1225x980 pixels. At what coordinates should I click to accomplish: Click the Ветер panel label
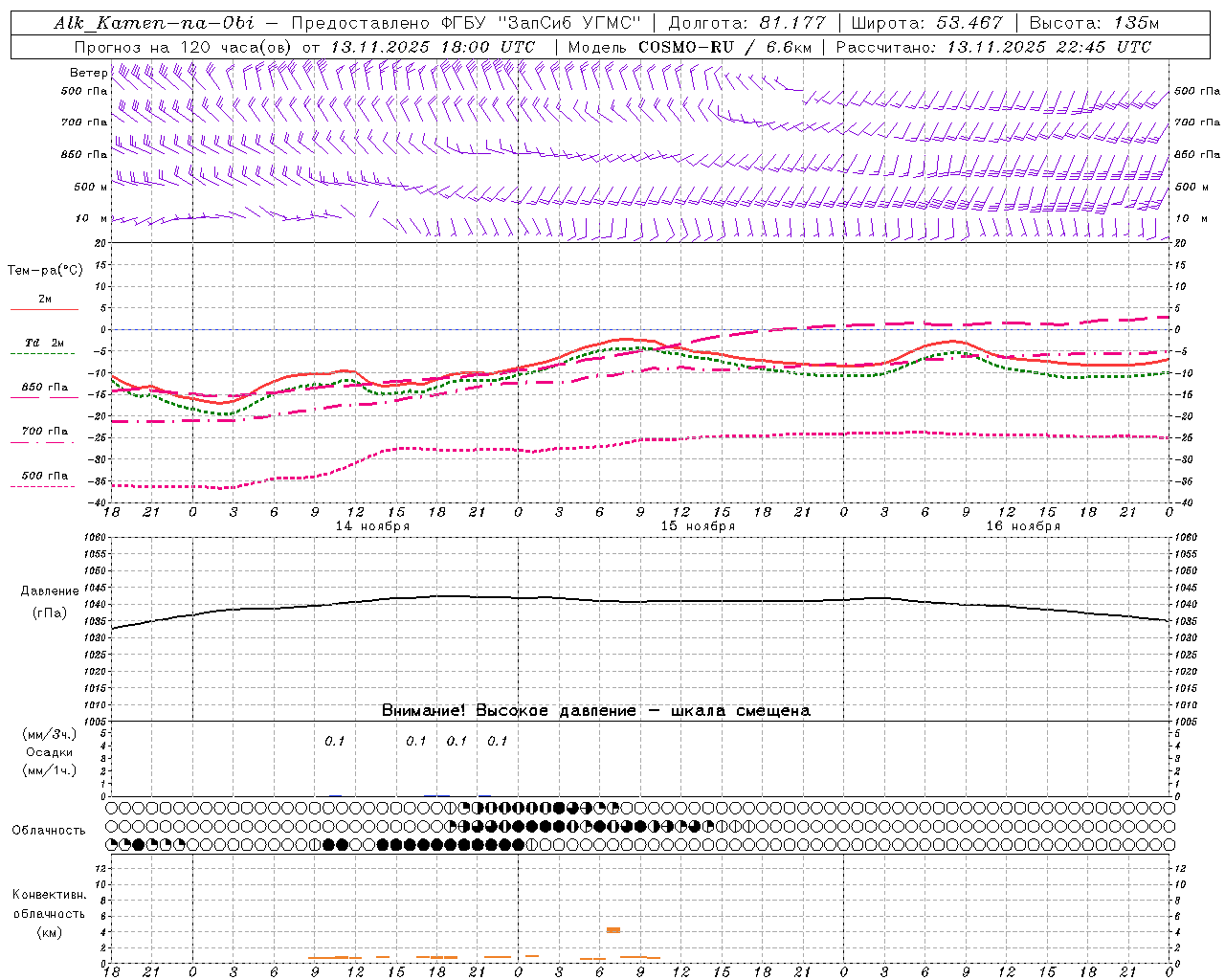pos(89,73)
